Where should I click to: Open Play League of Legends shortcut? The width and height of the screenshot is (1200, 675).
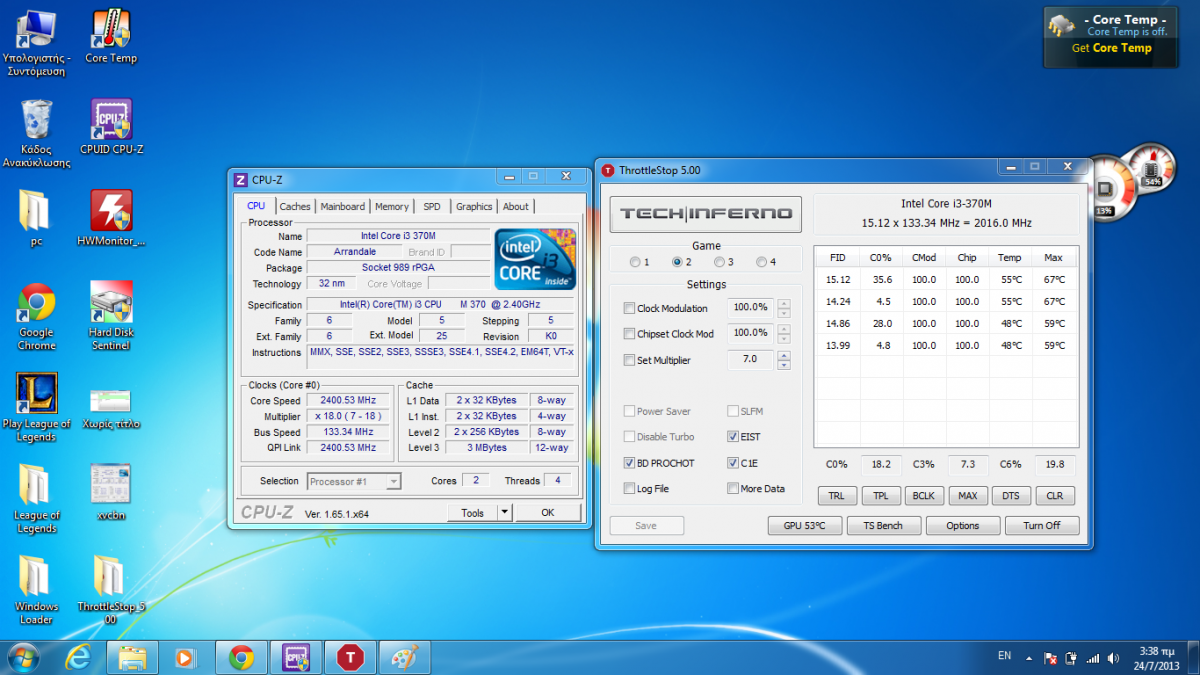36,408
